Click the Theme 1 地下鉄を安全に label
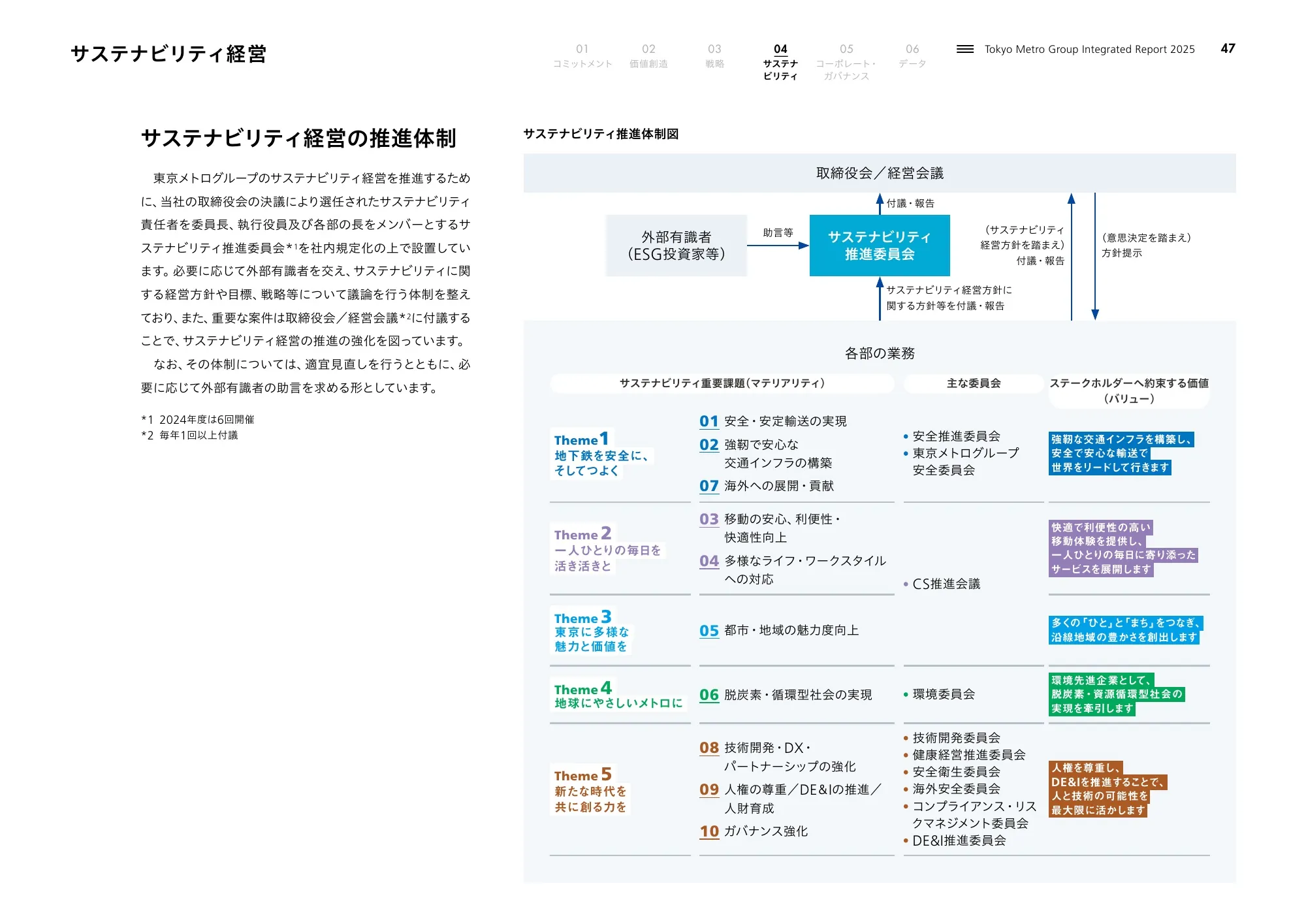1306x924 pixels. coord(601,454)
